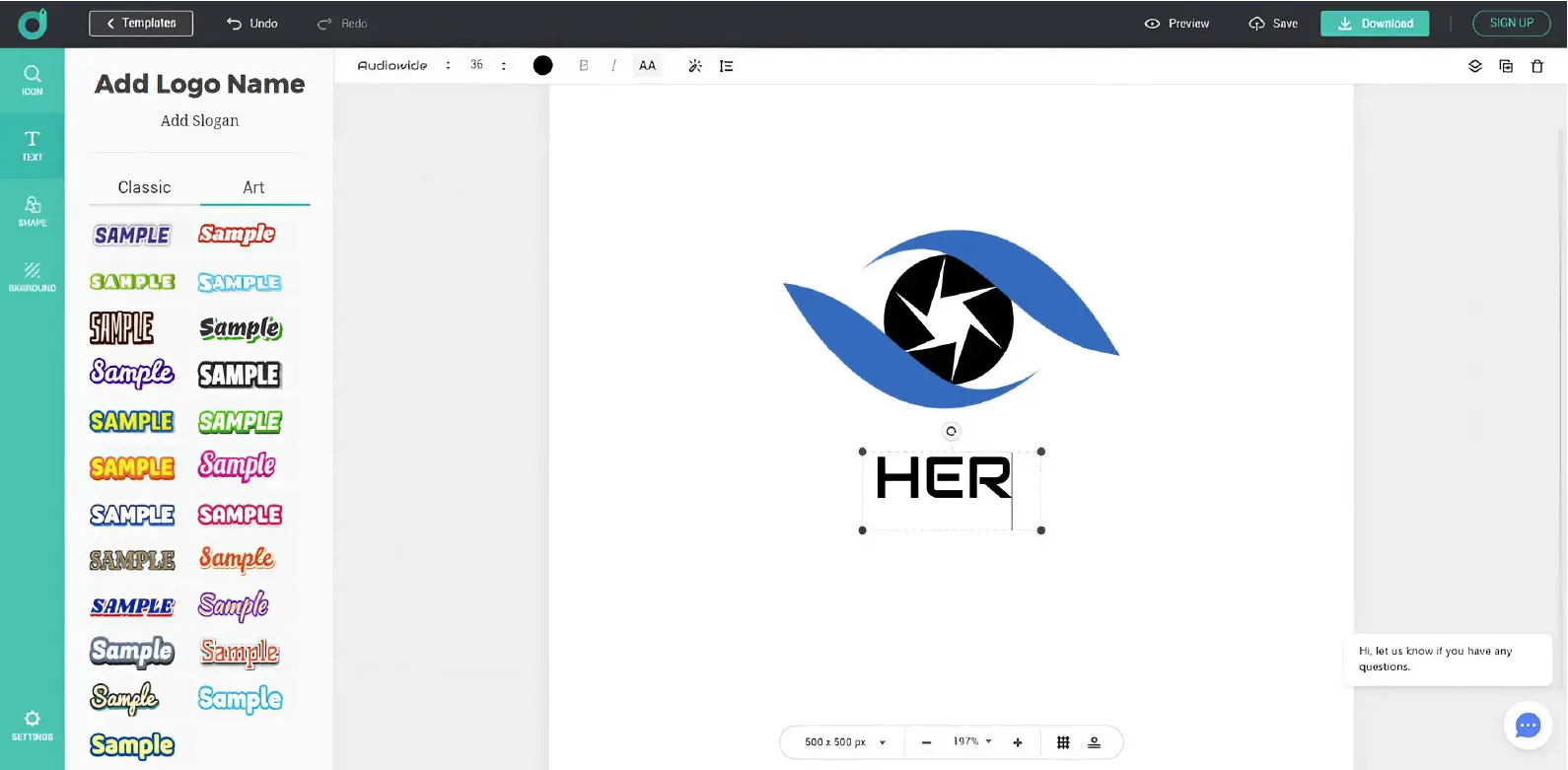This screenshot has height=770, width=1568.
Task: Apply the orange script Sample style
Action: point(237,559)
